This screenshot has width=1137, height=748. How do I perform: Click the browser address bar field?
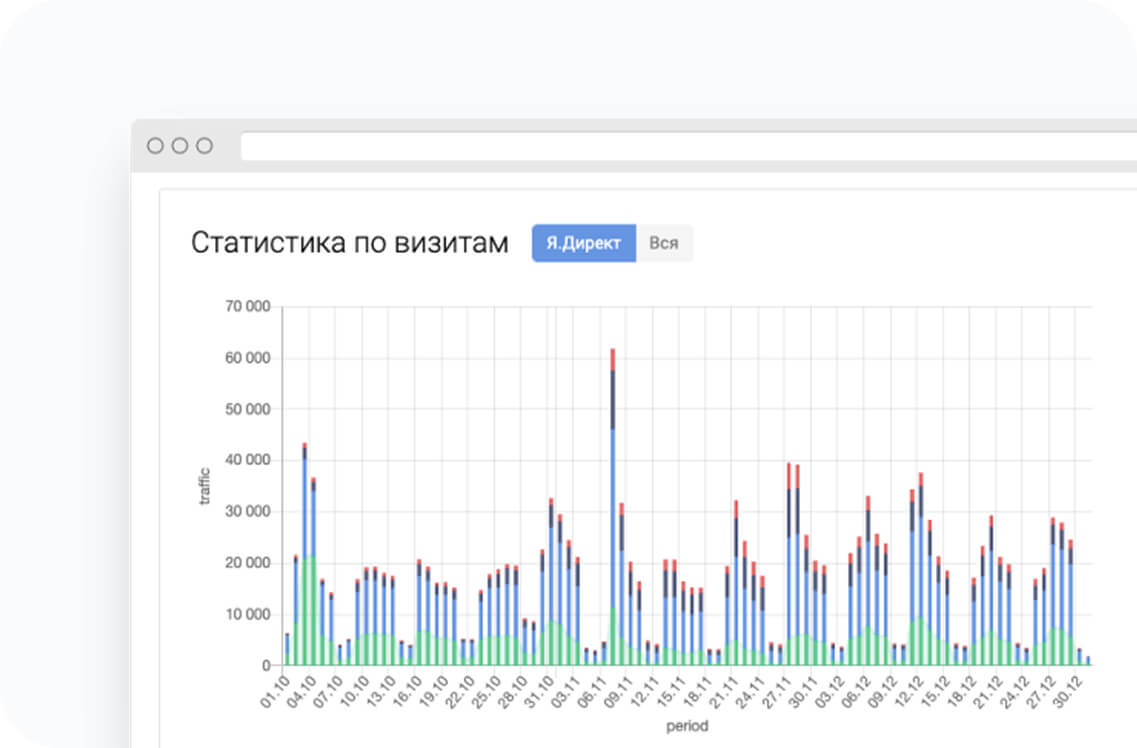point(688,146)
